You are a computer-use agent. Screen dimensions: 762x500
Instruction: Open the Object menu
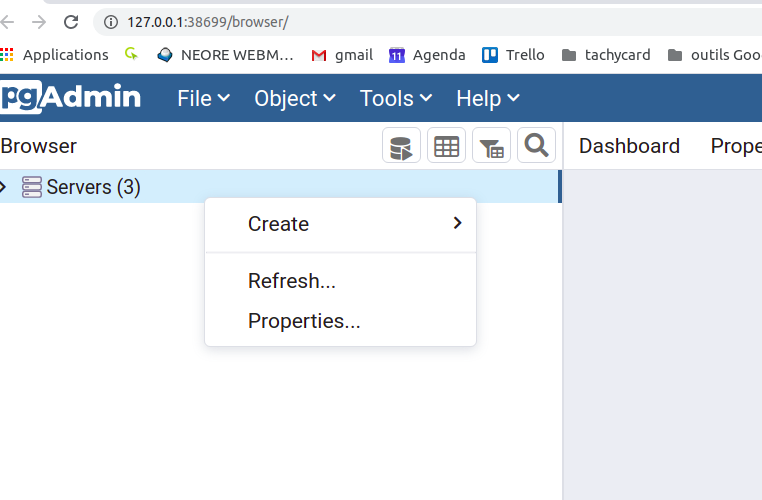[294, 98]
